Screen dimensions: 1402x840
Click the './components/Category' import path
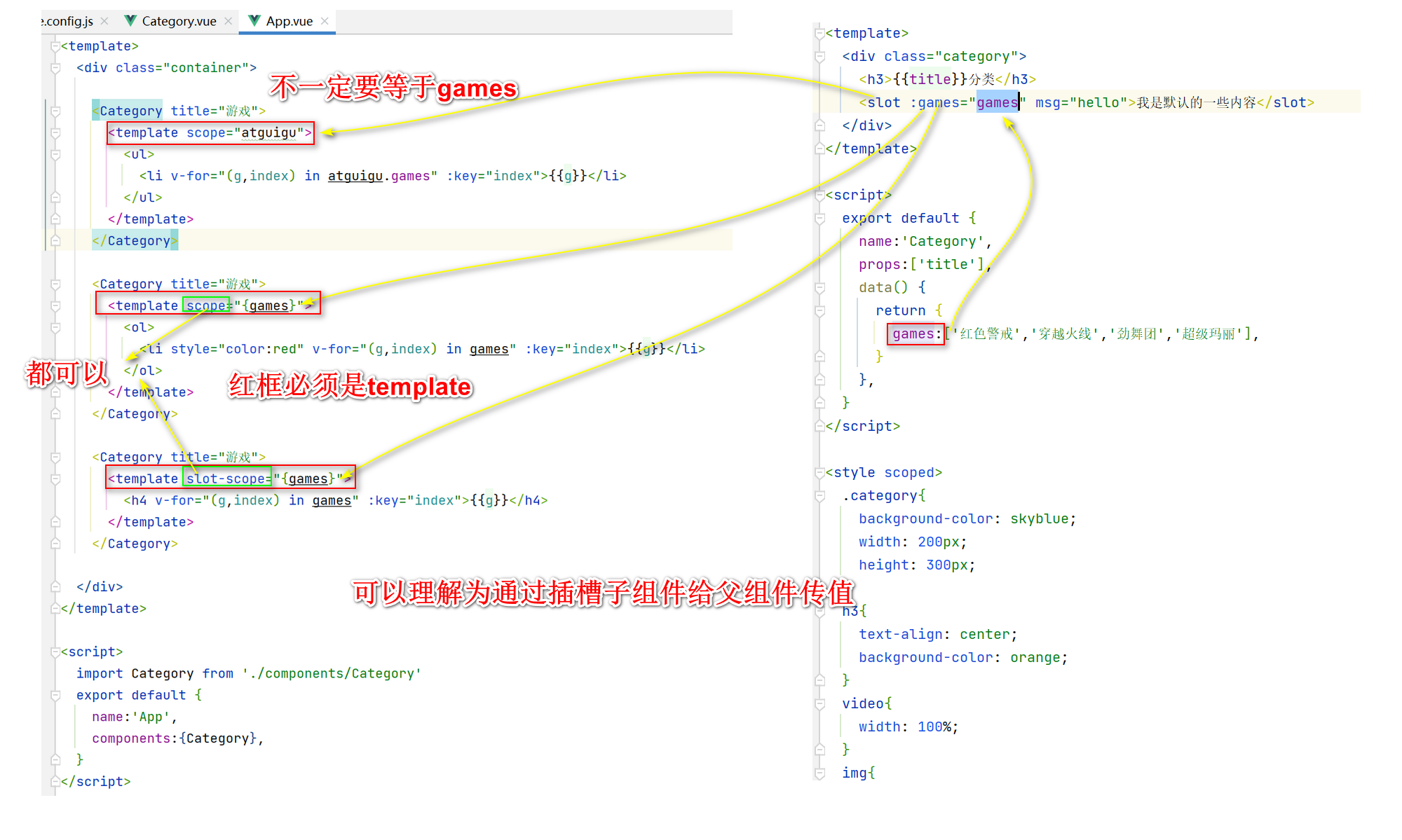click(x=332, y=673)
